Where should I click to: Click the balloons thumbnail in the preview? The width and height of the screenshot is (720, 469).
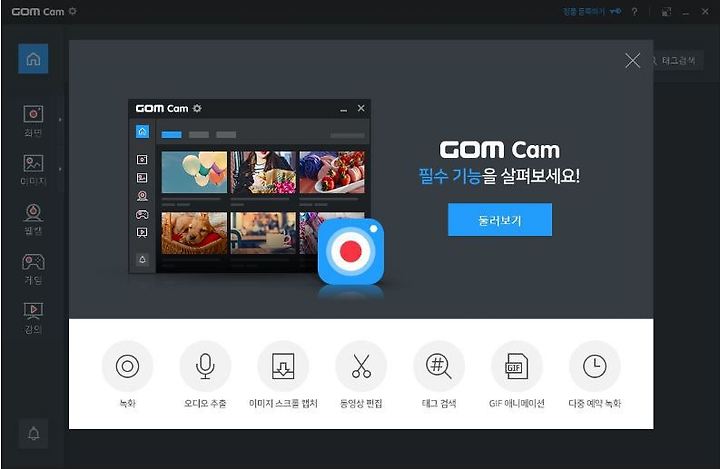(x=194, y=172)
